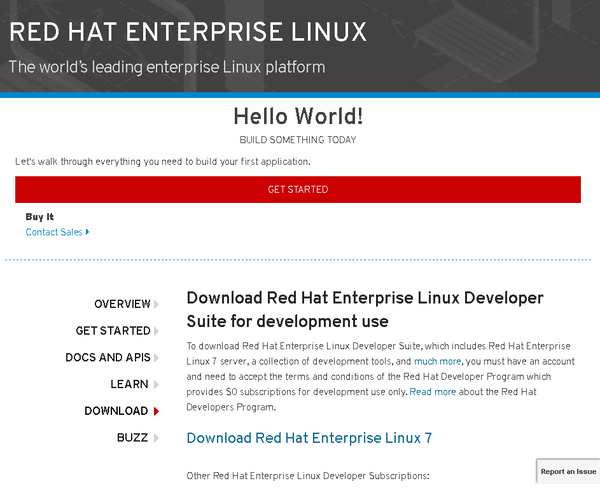Select OVERVIEW in the side menu
The height and width of the screenshot is (488, 600).
point(122,304)
